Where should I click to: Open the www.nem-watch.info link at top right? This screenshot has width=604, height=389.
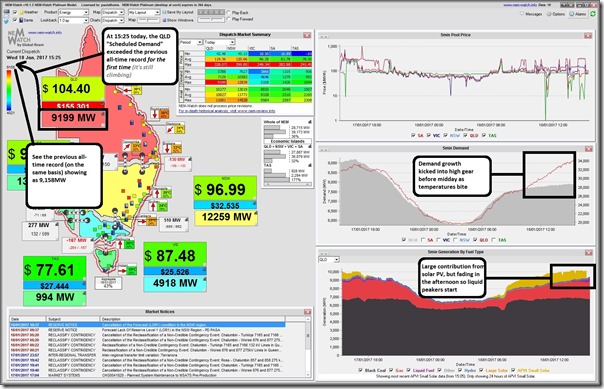click(519, 5)
